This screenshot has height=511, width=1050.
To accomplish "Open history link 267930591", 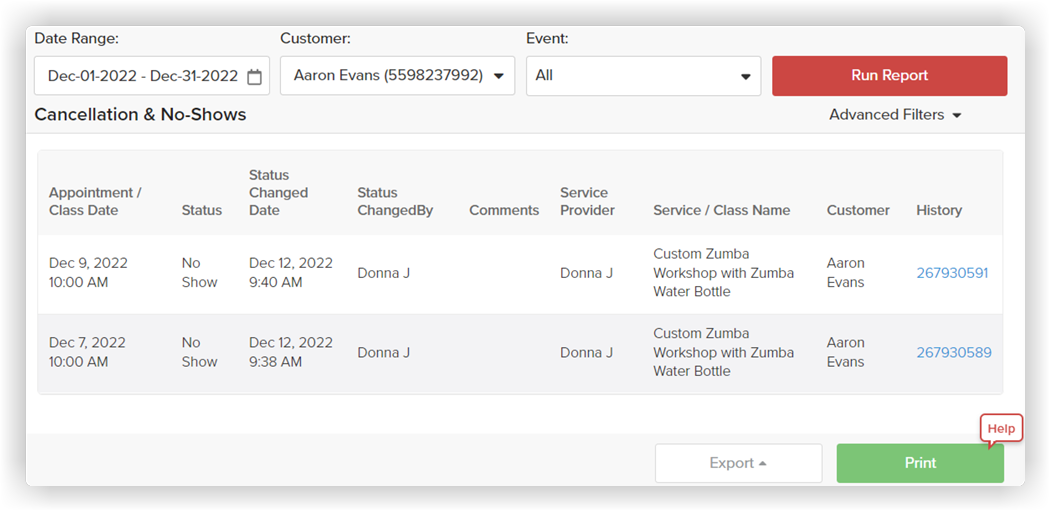I will (952, 273).
